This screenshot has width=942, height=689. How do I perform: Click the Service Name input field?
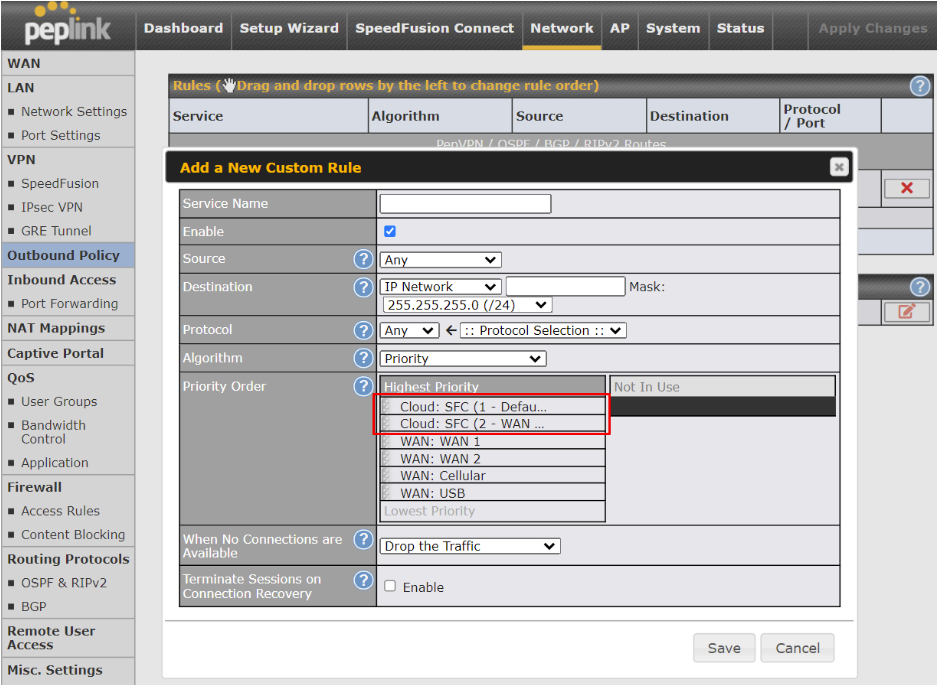click(x=467, y=205)
